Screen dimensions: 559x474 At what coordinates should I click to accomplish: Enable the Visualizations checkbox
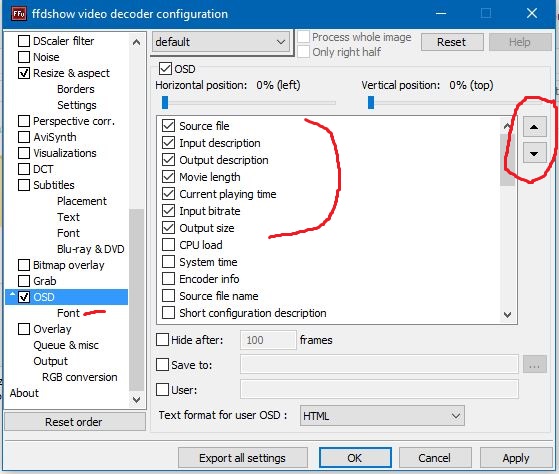click(x=24, y=153)
